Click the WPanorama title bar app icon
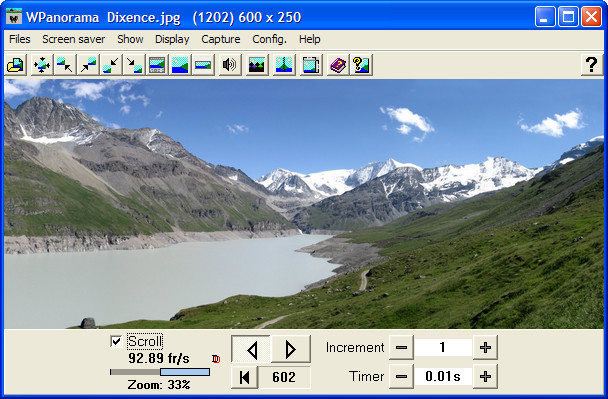This screenshot has height=399, width=608. pos(14,17)
